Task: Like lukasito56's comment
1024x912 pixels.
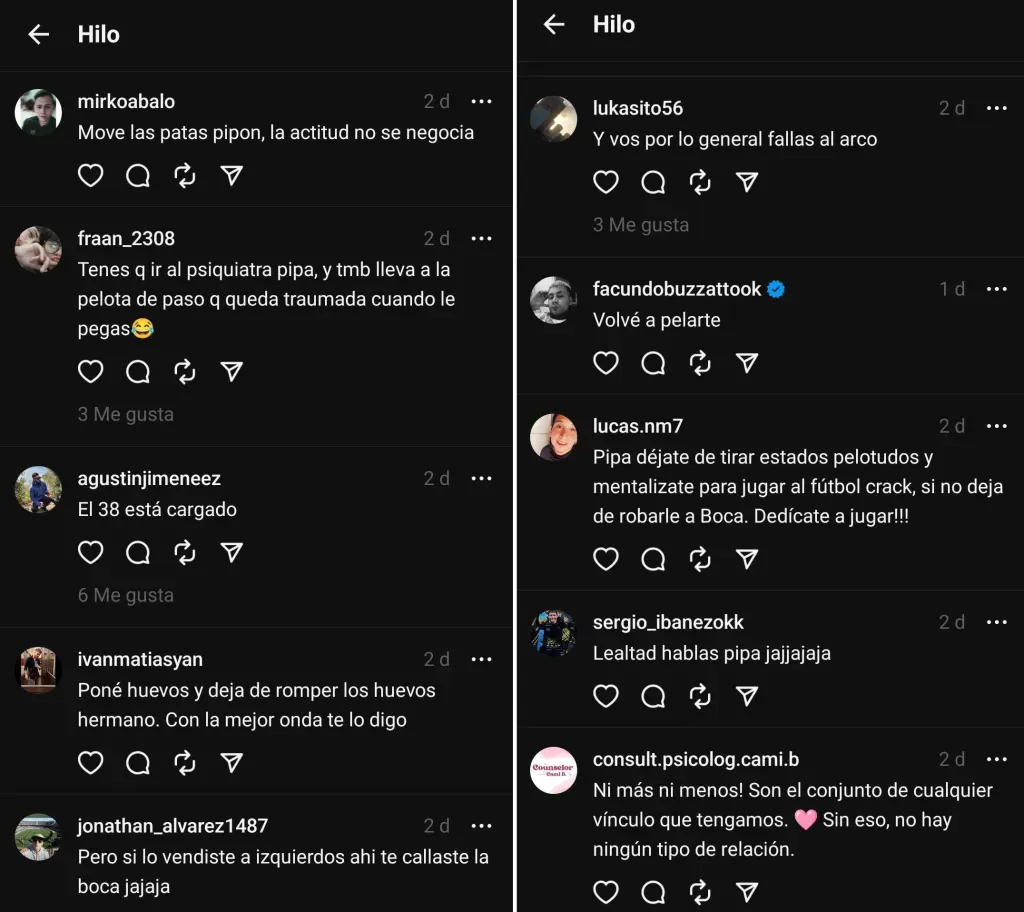Action: [606, 182]
